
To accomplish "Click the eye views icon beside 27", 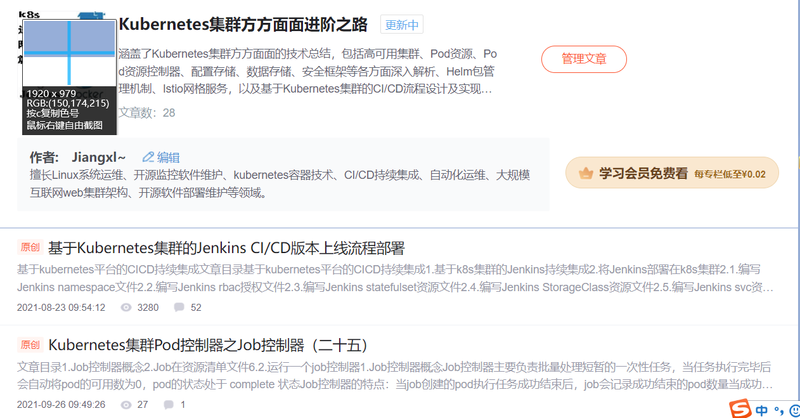I will (x=126, y=405).
